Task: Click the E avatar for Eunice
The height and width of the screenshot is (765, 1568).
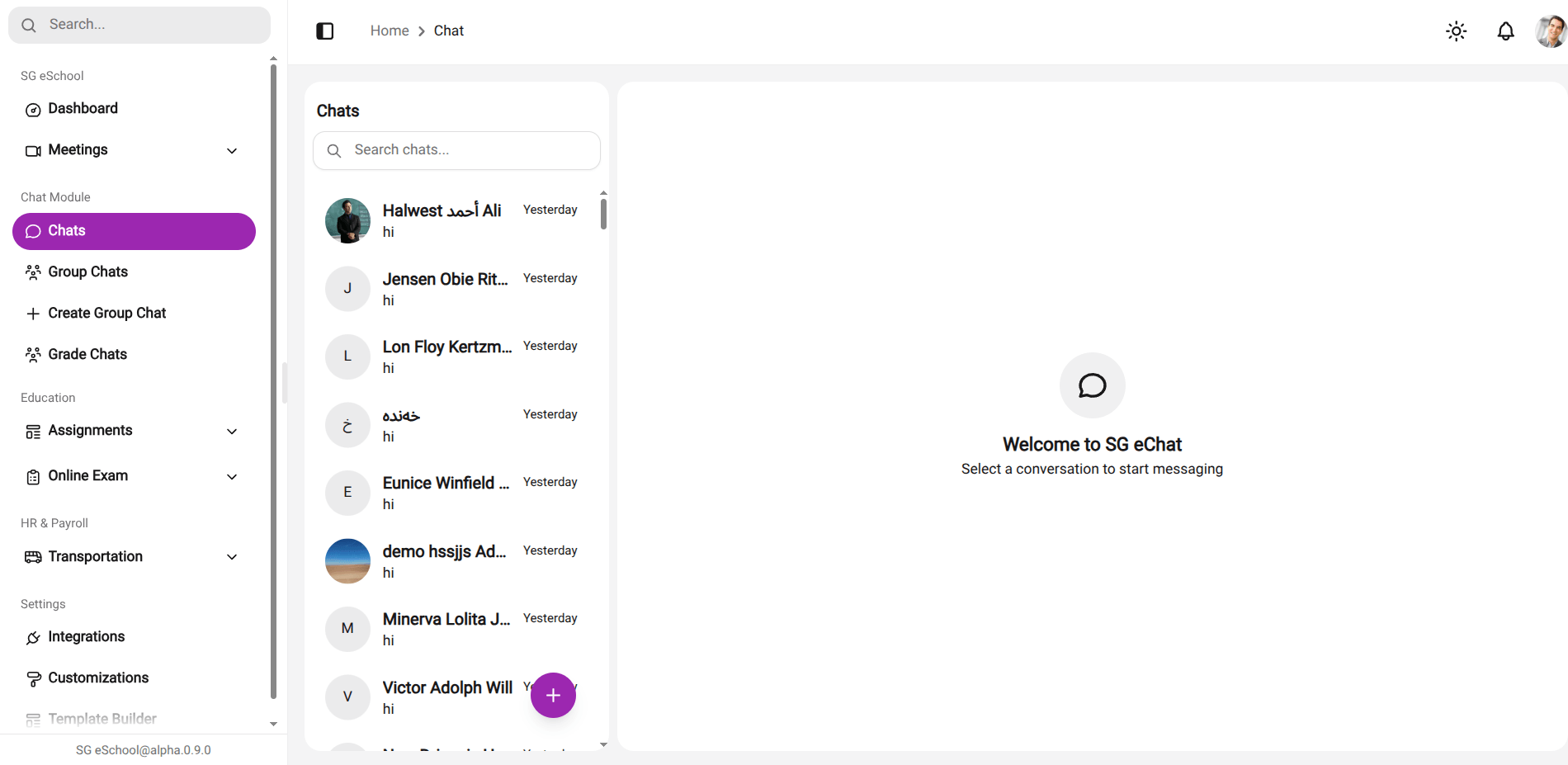Action: tap(347, 493)
